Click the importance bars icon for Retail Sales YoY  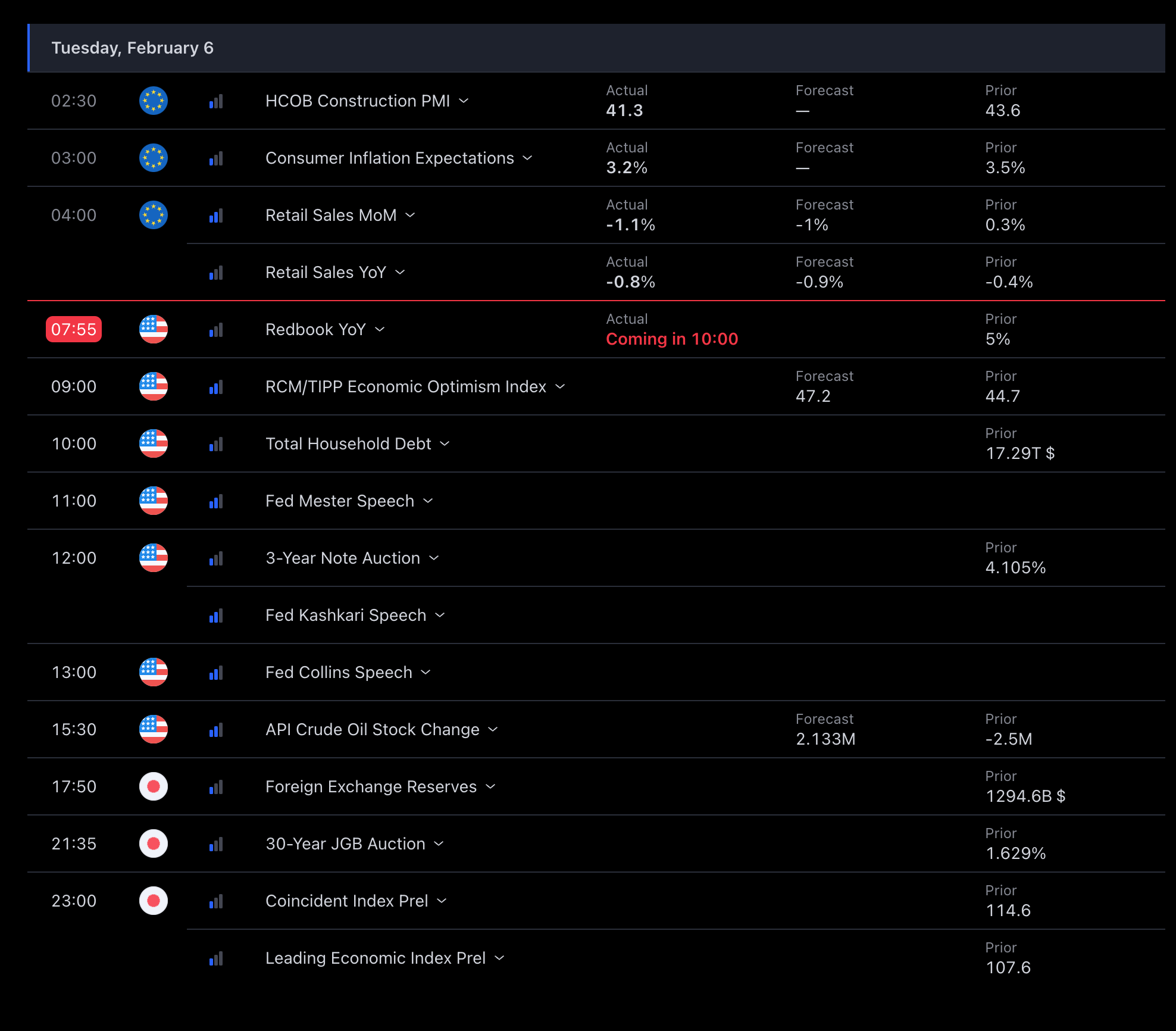tap(216, 273)
